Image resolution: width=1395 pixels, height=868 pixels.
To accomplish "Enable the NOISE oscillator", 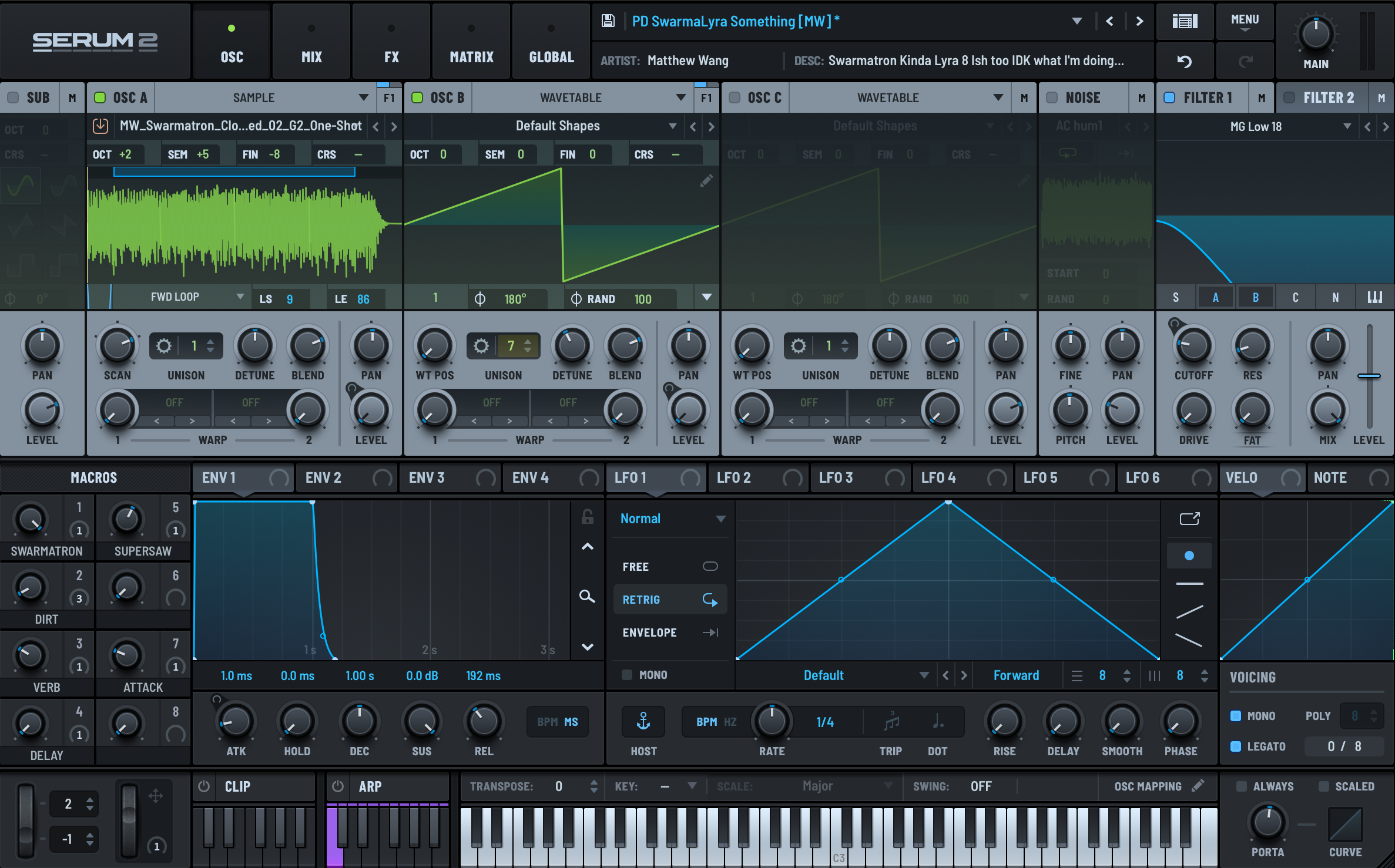I will pyautogui.click(x=1052, y=97).
